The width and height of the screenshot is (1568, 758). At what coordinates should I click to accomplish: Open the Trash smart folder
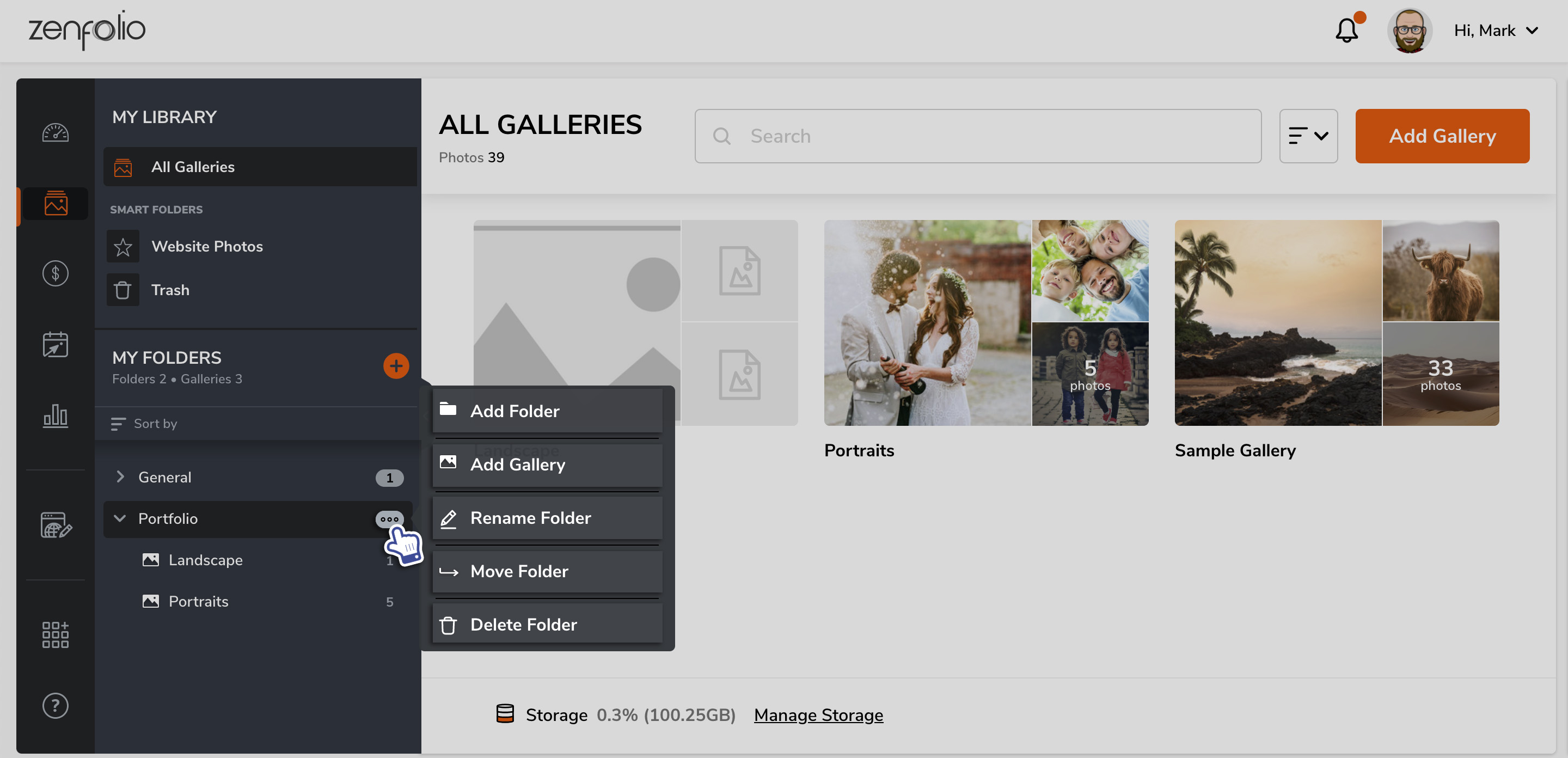[170, 290]
